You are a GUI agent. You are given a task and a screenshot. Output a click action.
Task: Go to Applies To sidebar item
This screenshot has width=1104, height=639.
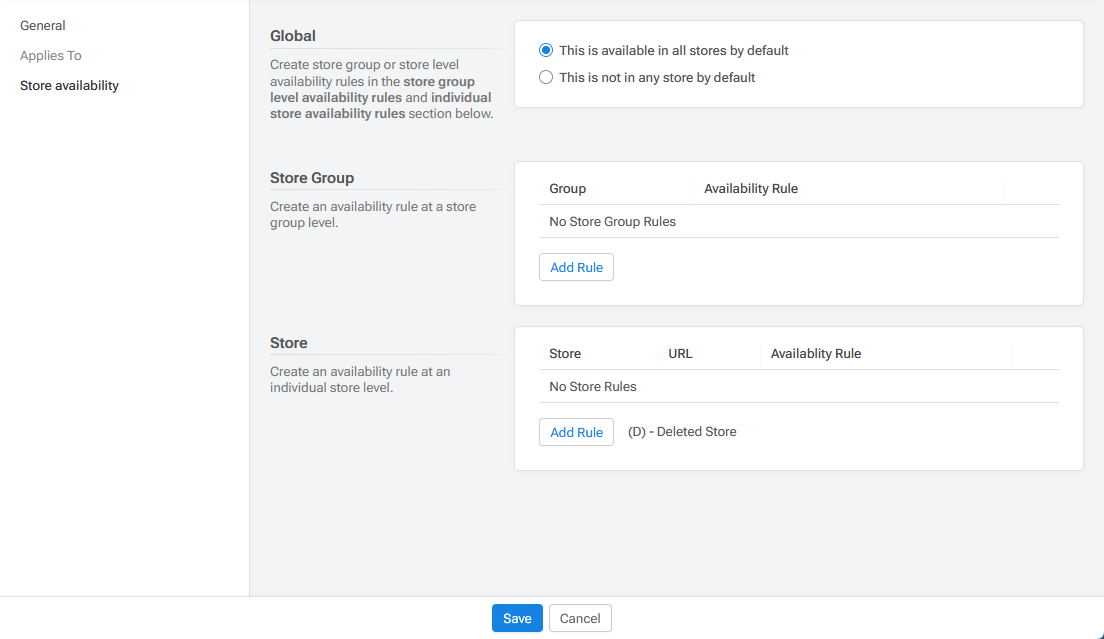(x=51, y=56)
